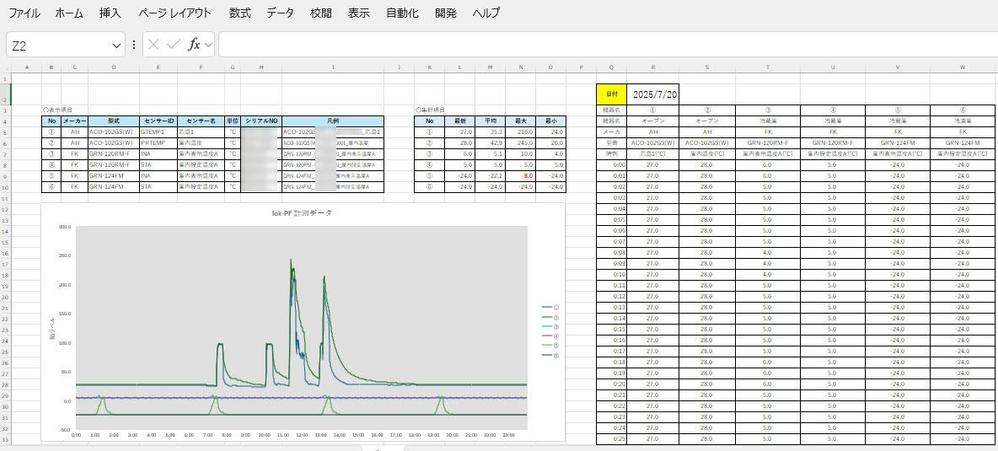Image resolution: width=998 pixels, height=451 pixels.
Task: Select the 平均 header in summary table
Action: click(491, 121)
